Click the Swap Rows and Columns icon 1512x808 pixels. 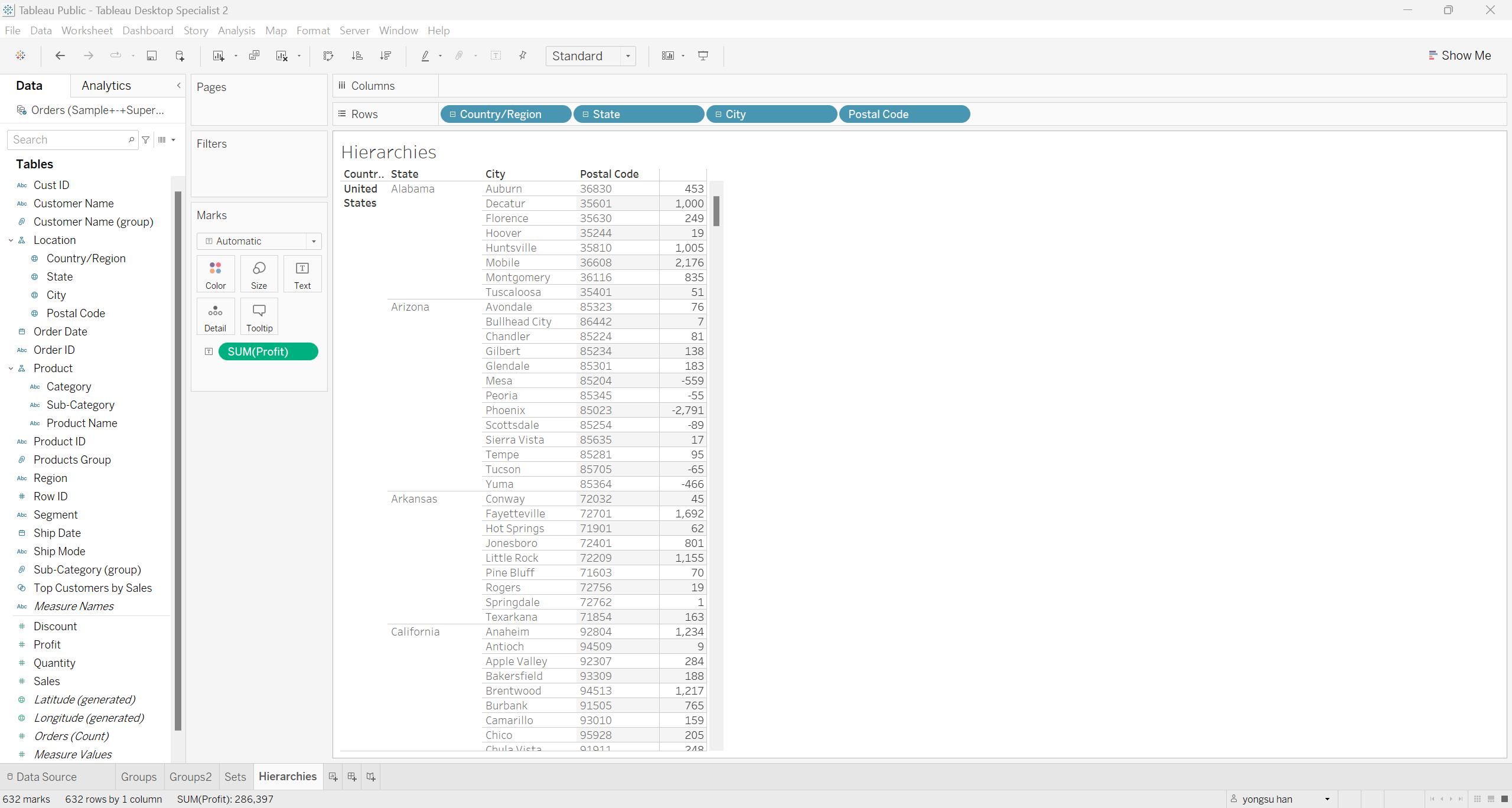click(x=328, y=56)
